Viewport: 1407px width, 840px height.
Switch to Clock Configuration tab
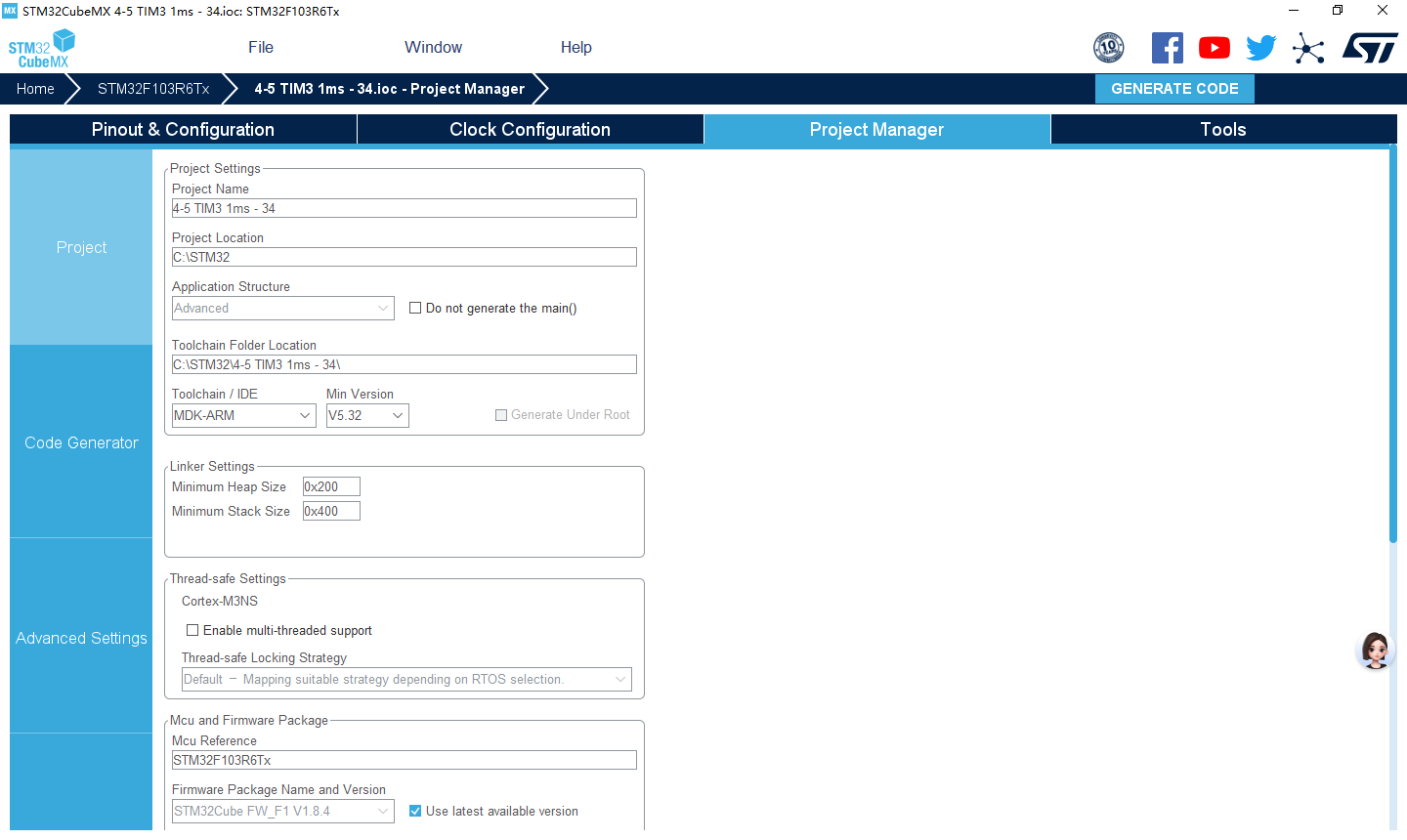click(531, 129)
